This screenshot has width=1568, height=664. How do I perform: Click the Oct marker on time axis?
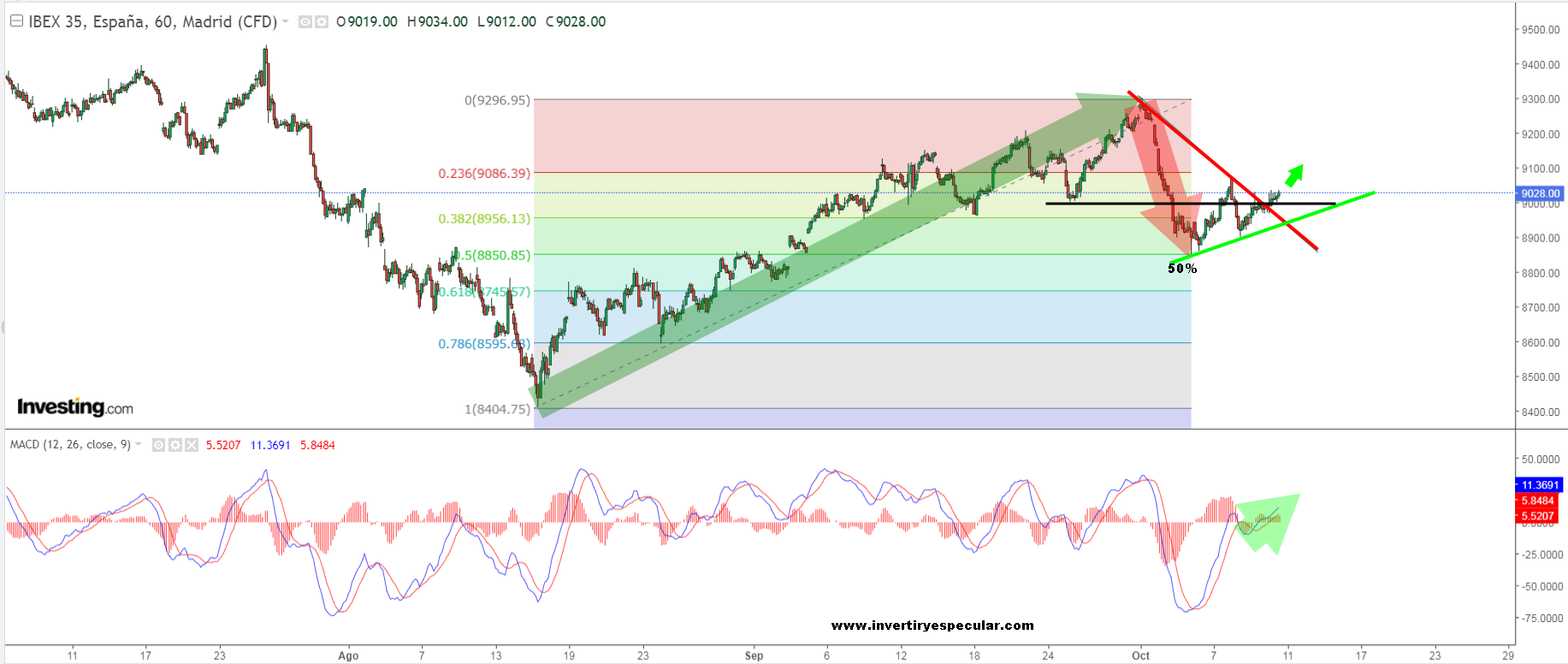point(1140,655)
